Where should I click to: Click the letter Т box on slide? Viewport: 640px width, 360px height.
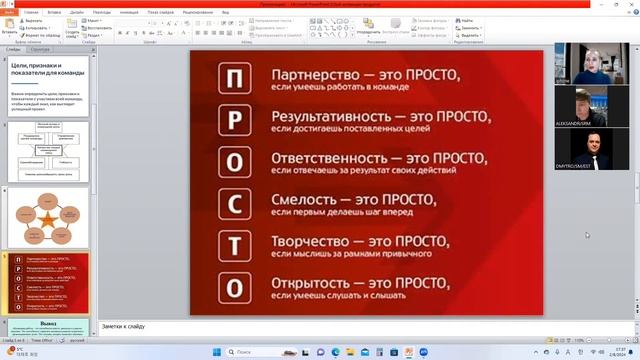(235, 246)
